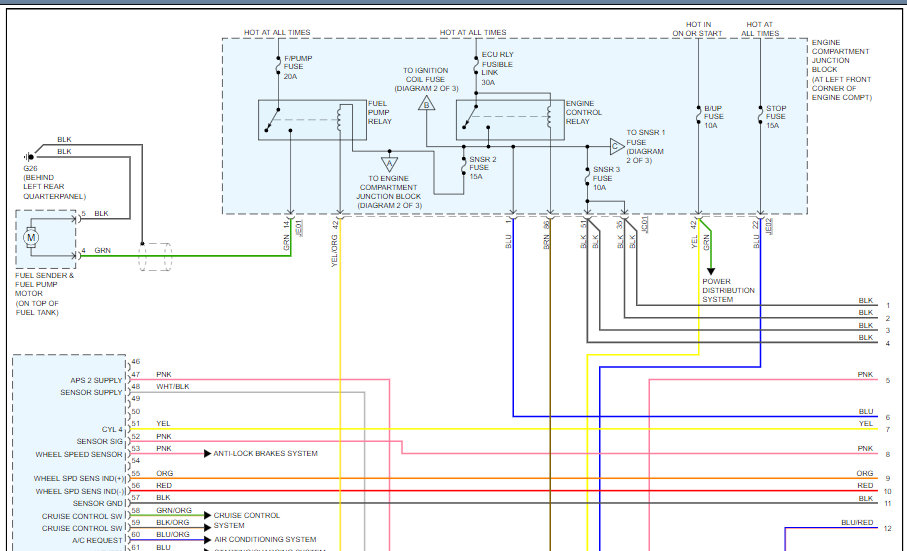Click the CYL 4 pin label
The width and height of the screenshot is (907, 551).
pyautogui.click(x=112, y=430)
